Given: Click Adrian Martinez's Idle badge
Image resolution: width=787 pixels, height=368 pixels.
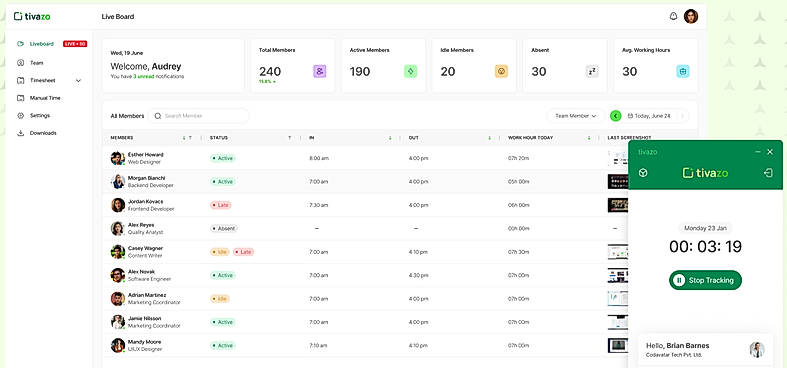Looking at the screenshot, I should click(220, 299).
